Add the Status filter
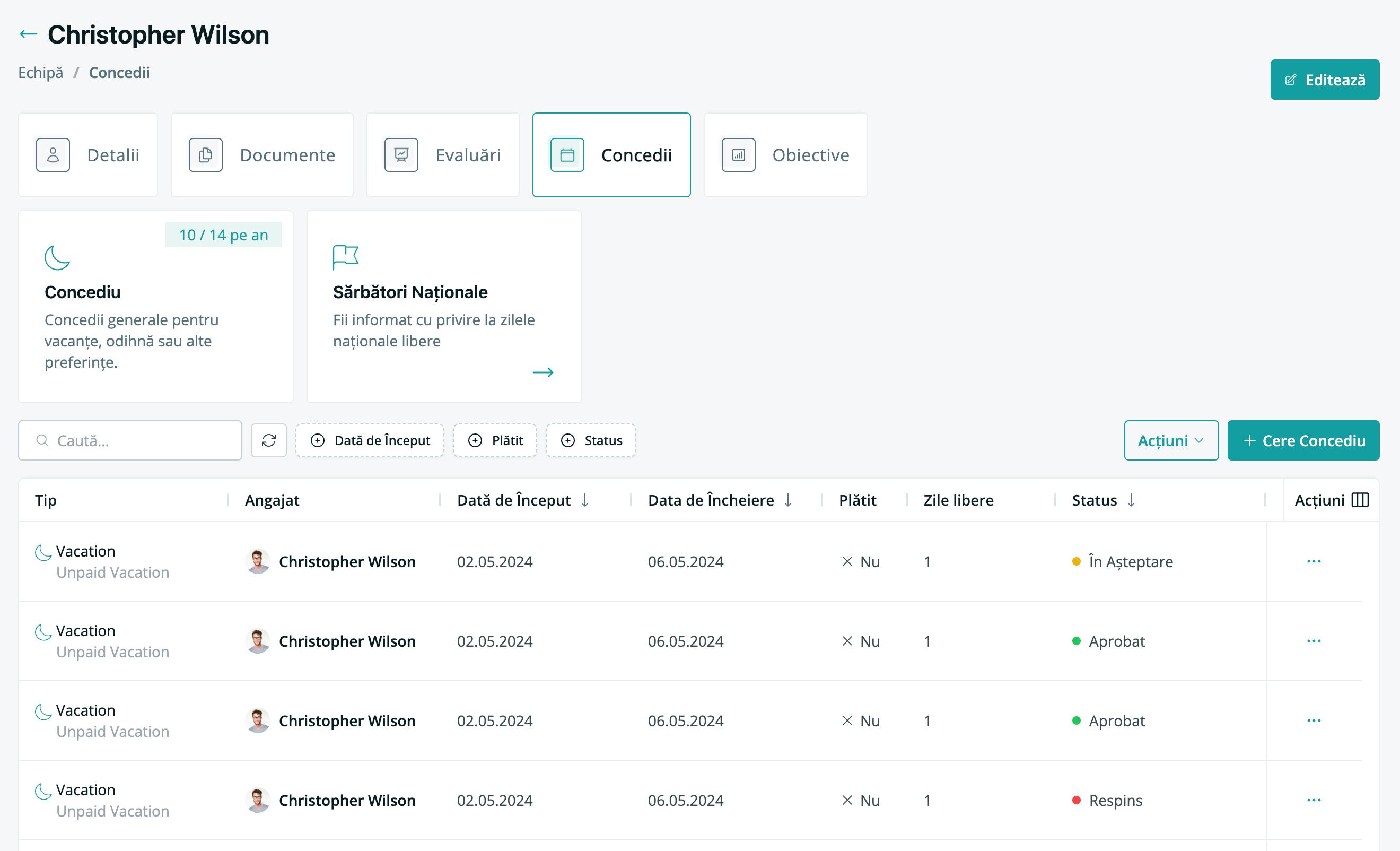 pyautogui.click(x=591, y=440)
